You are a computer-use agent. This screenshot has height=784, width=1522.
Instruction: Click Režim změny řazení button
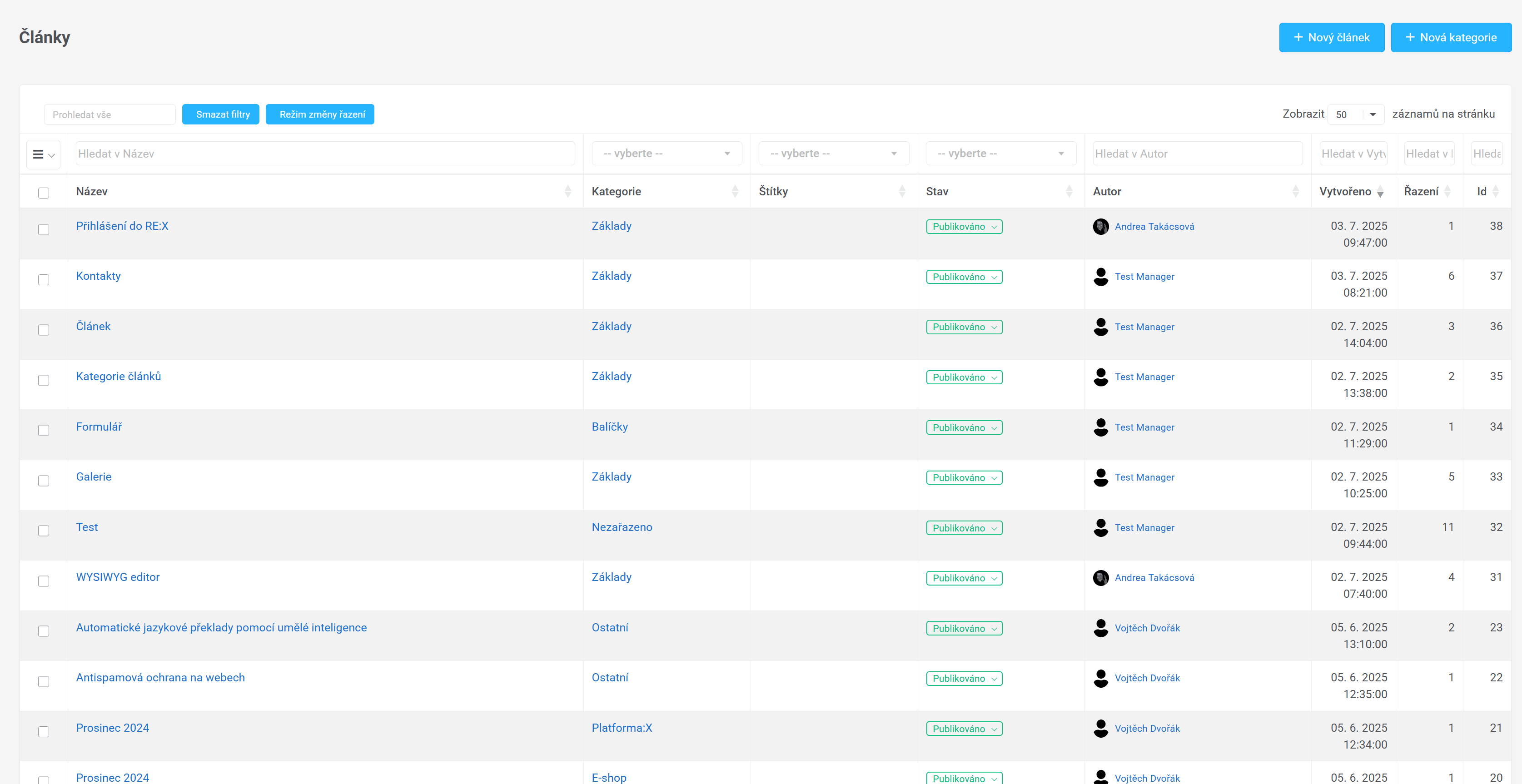tap(320, 114)
